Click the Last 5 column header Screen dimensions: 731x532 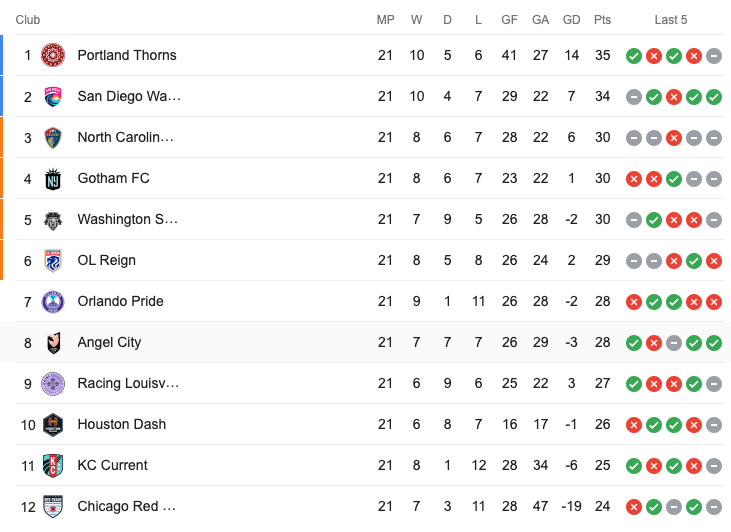[x=670, y=20]
